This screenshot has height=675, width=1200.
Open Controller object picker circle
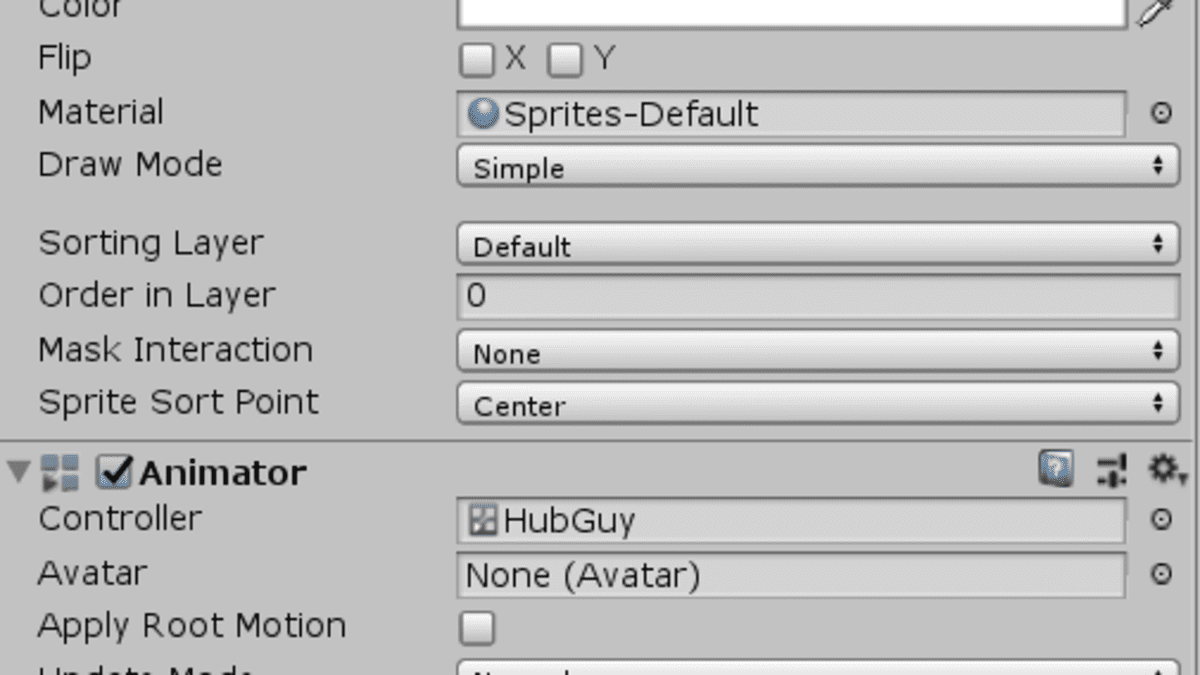(x=1160, y=520)
